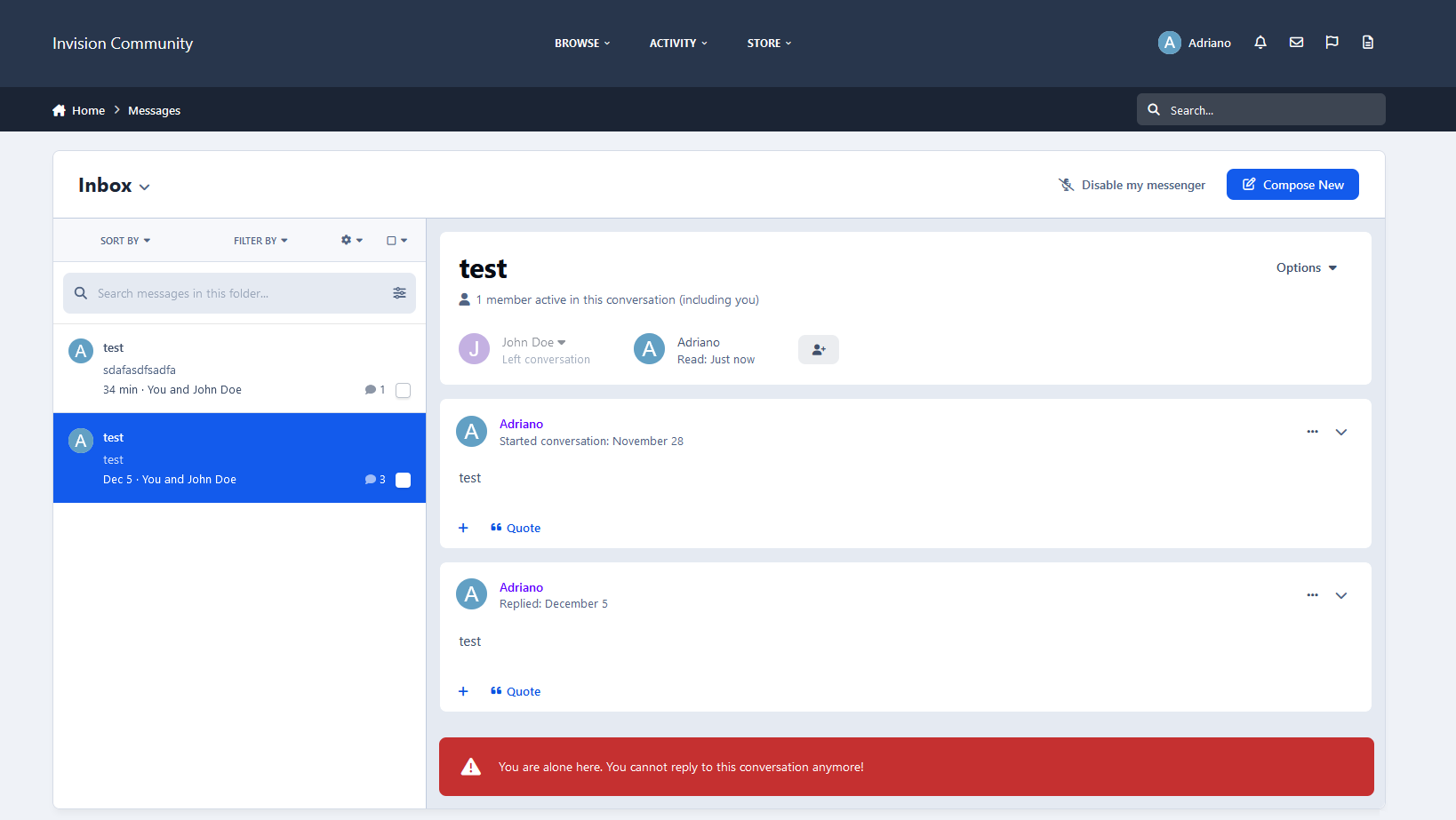
Task: Open the notifications bell icon
Action: [x=1260, y=43]
